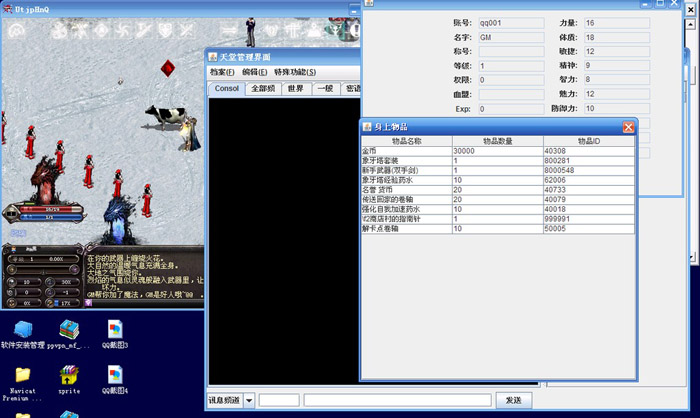Open the 档案(F) menu
The height and width of the screenshot is (418, 700).
coord(222,72)
